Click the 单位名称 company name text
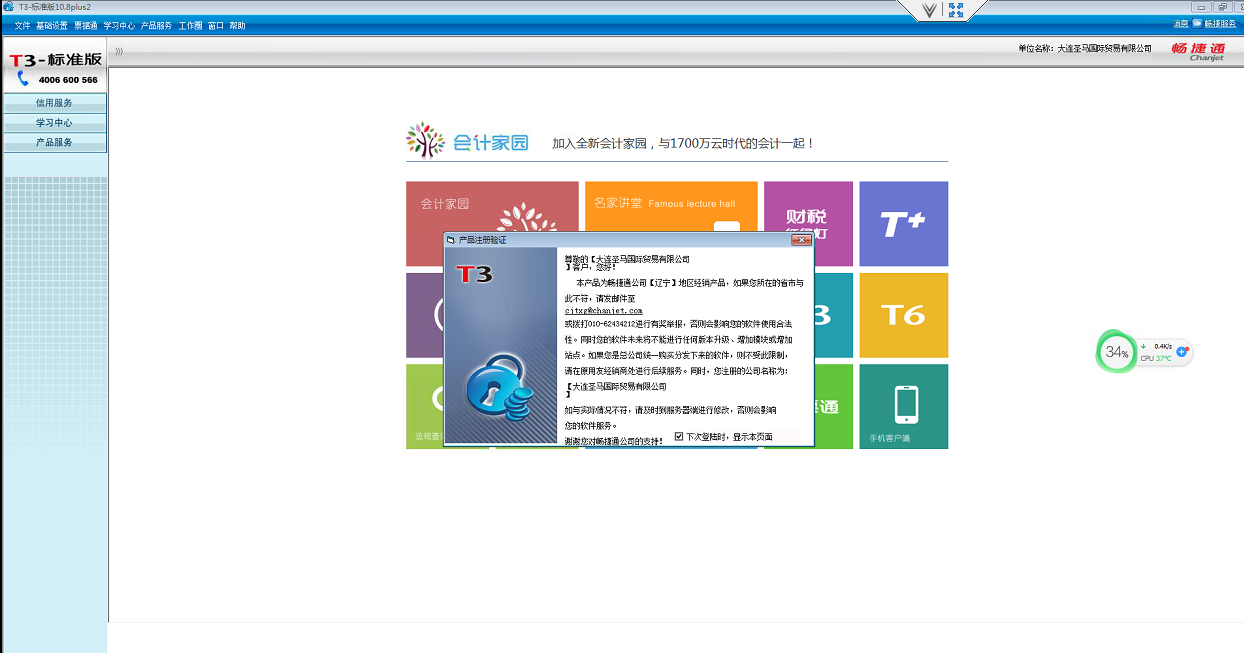Viewport: 1244px width, 653px height. pyautogui.click(x=1085, y=49)
